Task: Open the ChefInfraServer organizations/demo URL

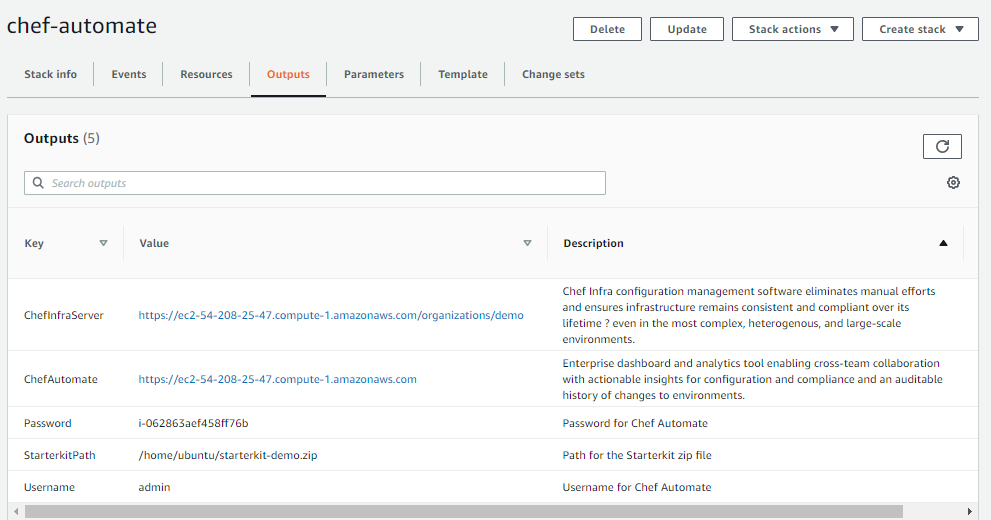Action: pos(330,315)
